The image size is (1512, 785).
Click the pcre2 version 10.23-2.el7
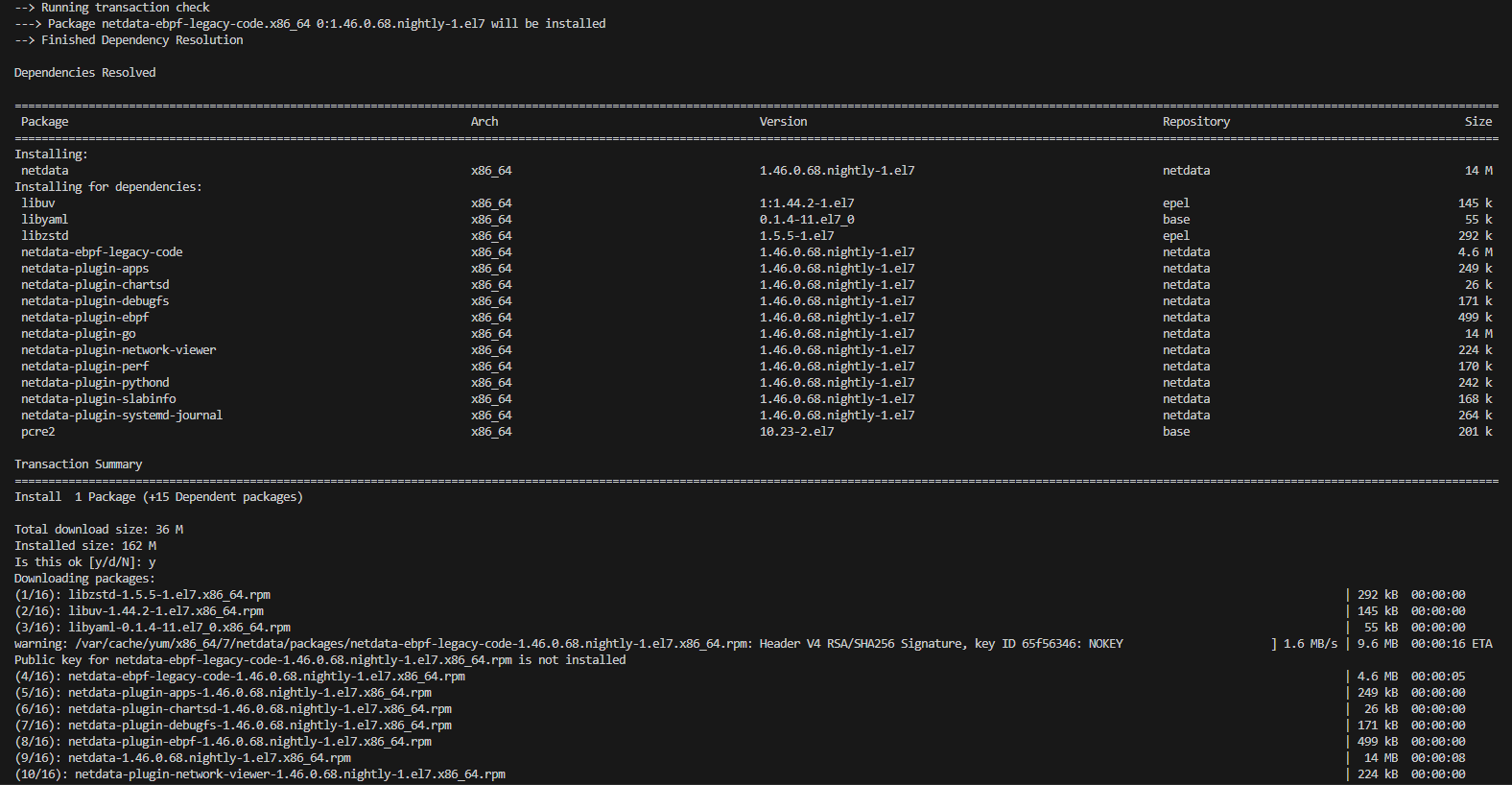pos(796,432)
